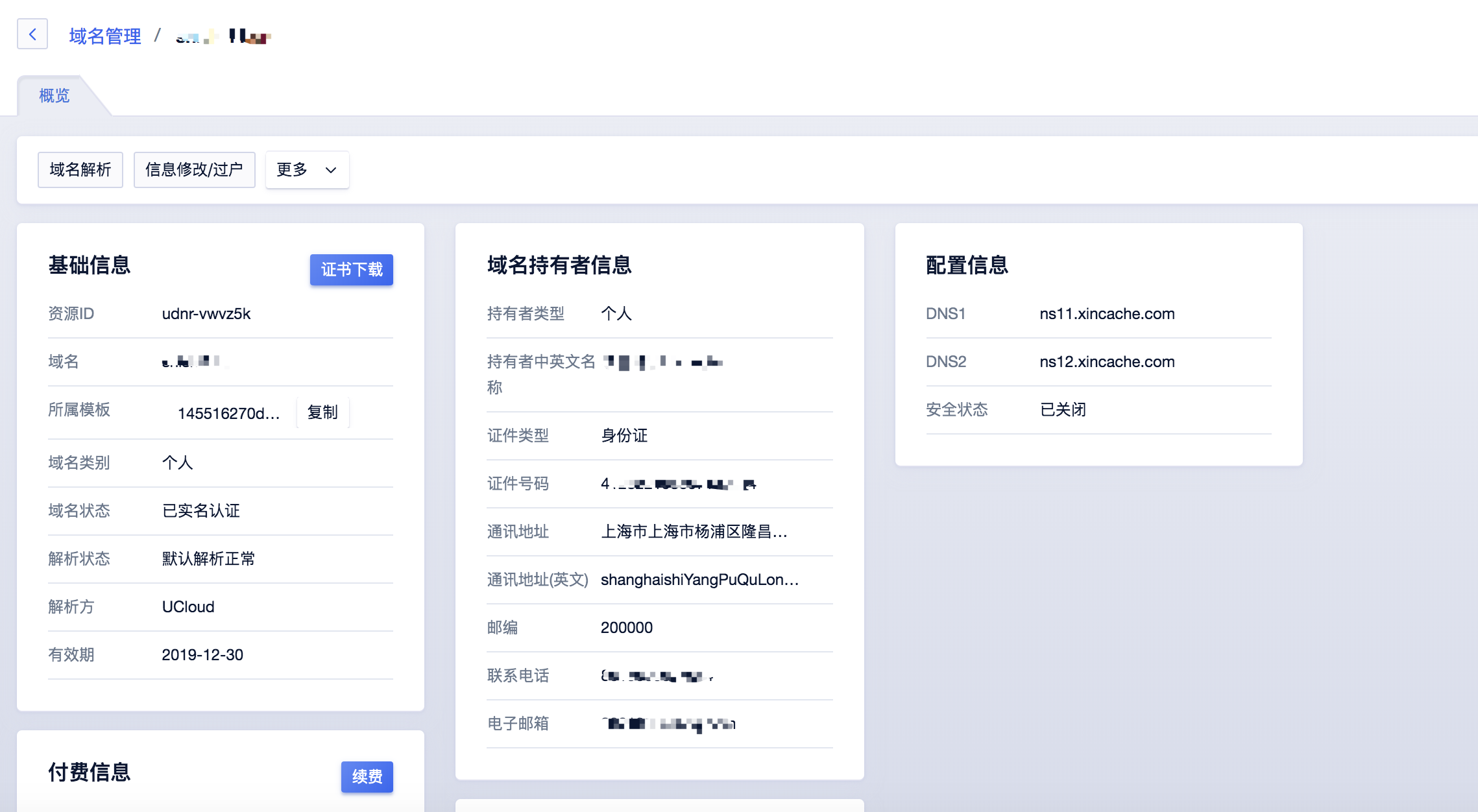The height and width of the screenshot is (812, 1478).
Task: Click the back arrow icon
Action: click(32, 34)
